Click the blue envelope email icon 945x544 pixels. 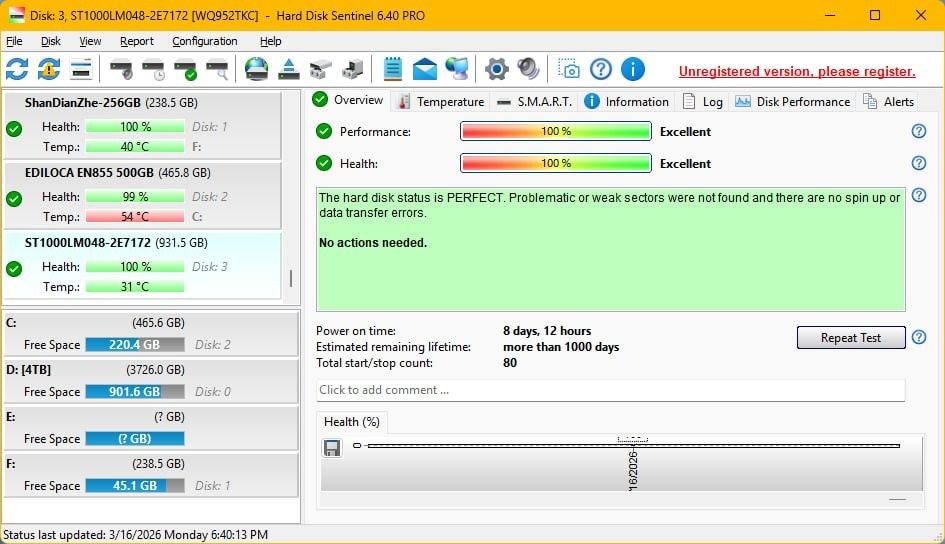point(424,69)
